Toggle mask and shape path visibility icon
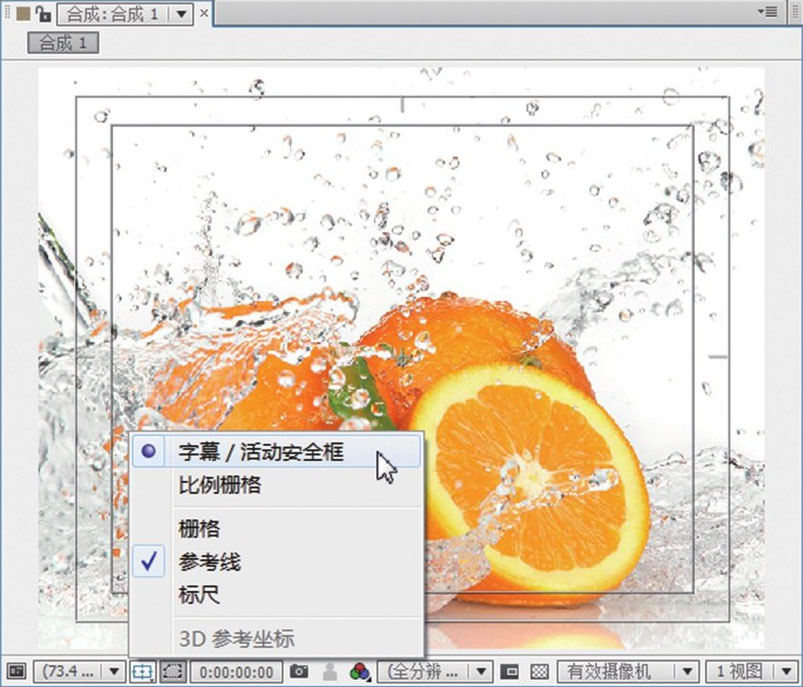This screenshot has width=803, height=687. coord(173,671)
